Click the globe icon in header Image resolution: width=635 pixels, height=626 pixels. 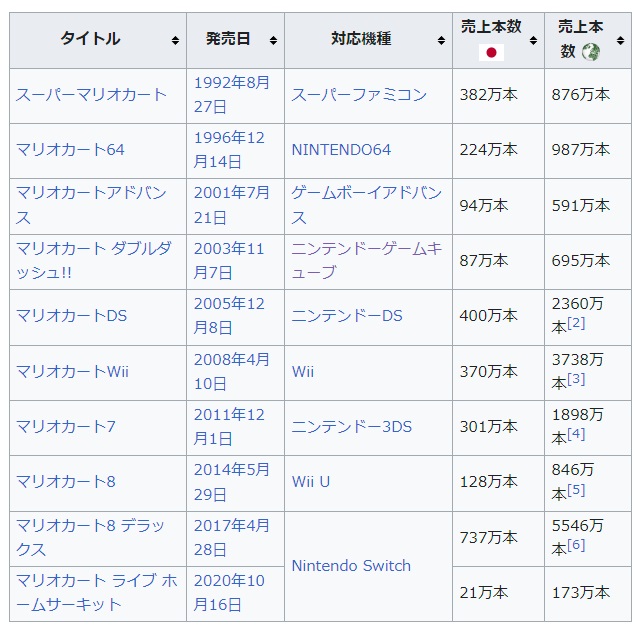[x=591, y=52]
